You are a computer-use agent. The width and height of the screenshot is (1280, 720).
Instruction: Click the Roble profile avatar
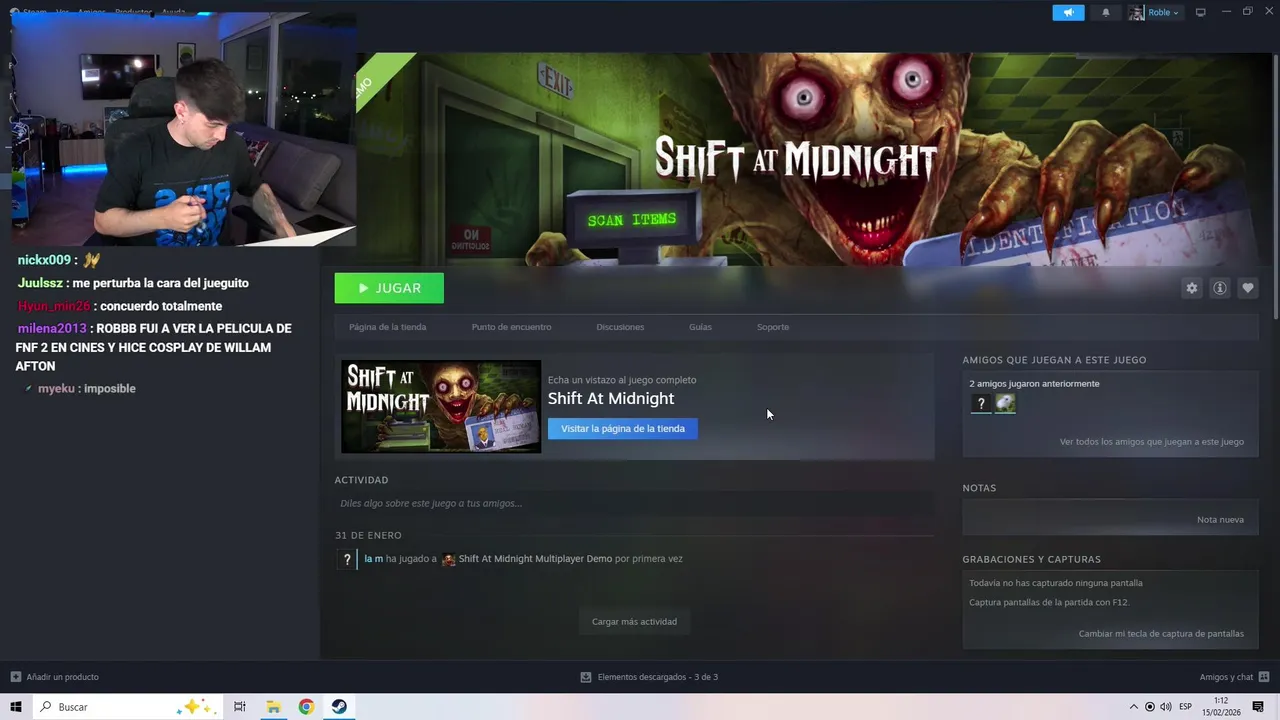coord(1136,12)
